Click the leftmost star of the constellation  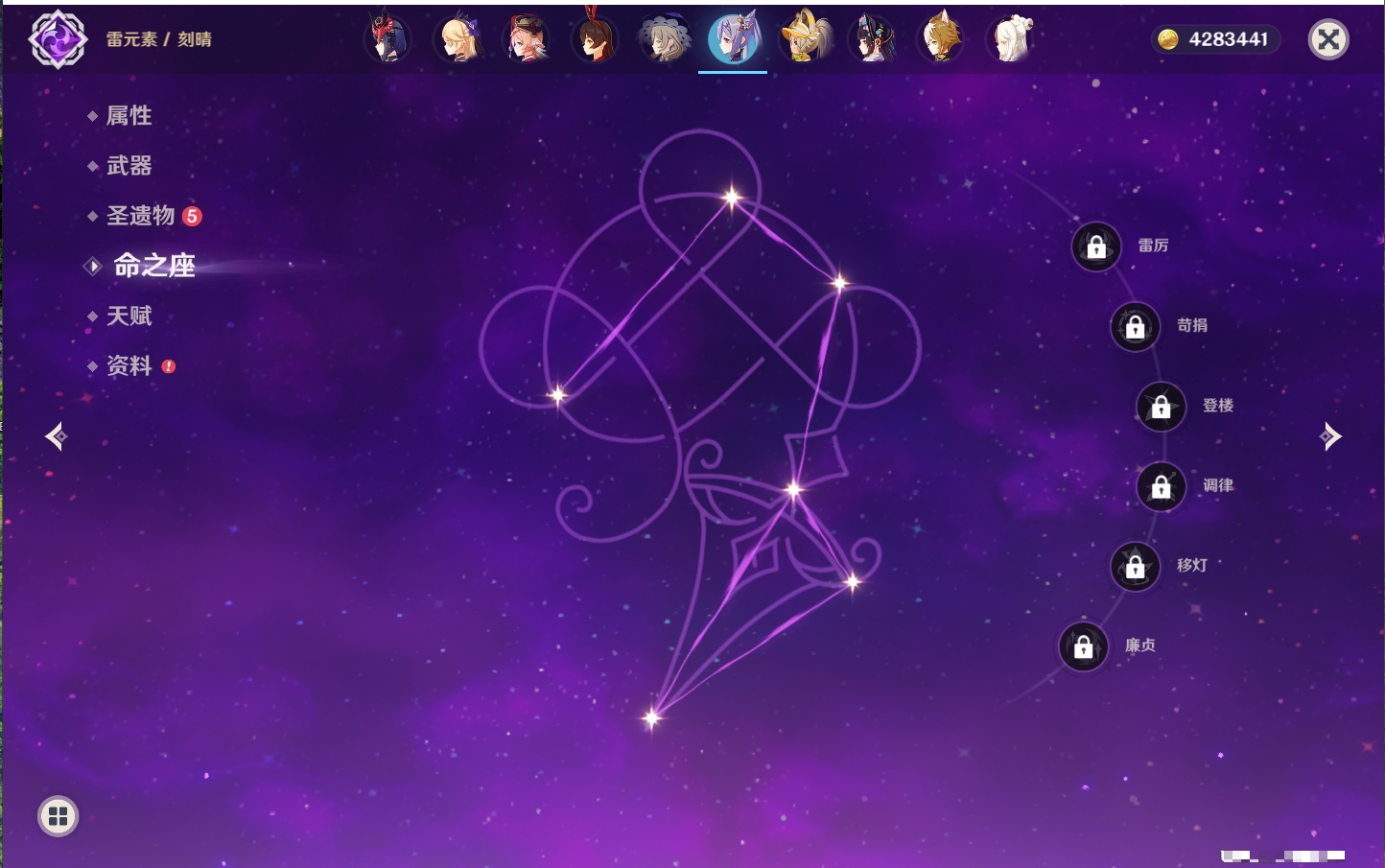click(557, 394)
